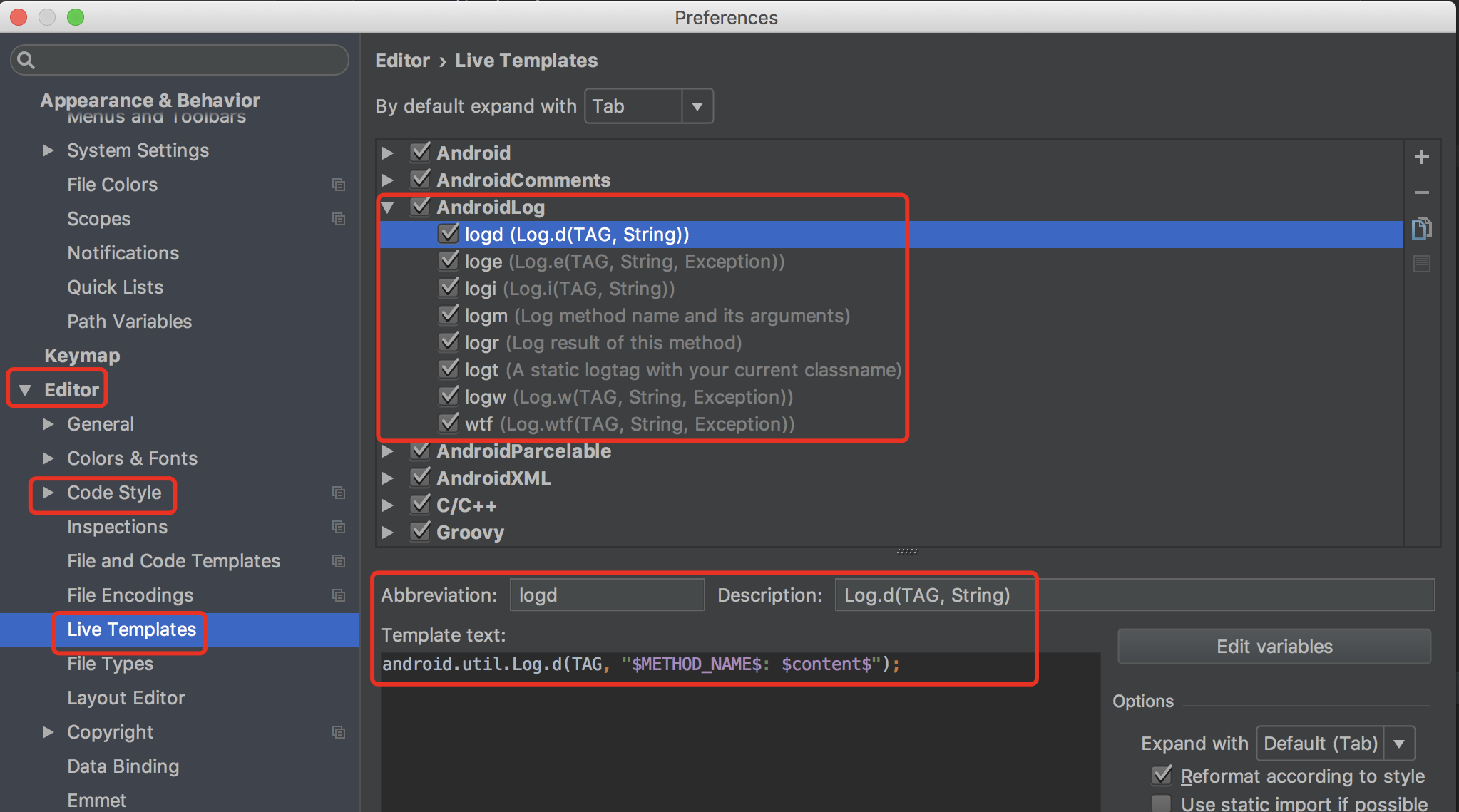Click the add template plus icon
This screenshot has width=1459, height=812.
pyautogui.click(x=1421, y=157)
